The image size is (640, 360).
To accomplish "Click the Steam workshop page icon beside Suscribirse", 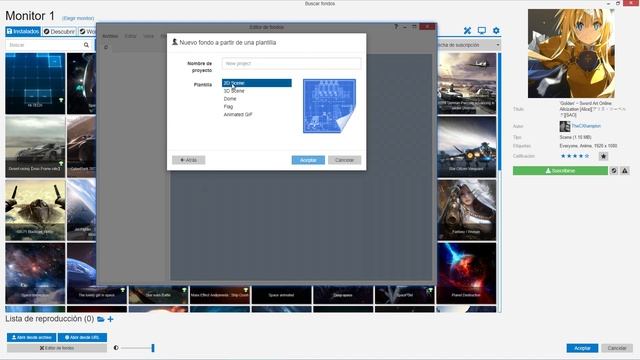I will [x=614, y=171].
